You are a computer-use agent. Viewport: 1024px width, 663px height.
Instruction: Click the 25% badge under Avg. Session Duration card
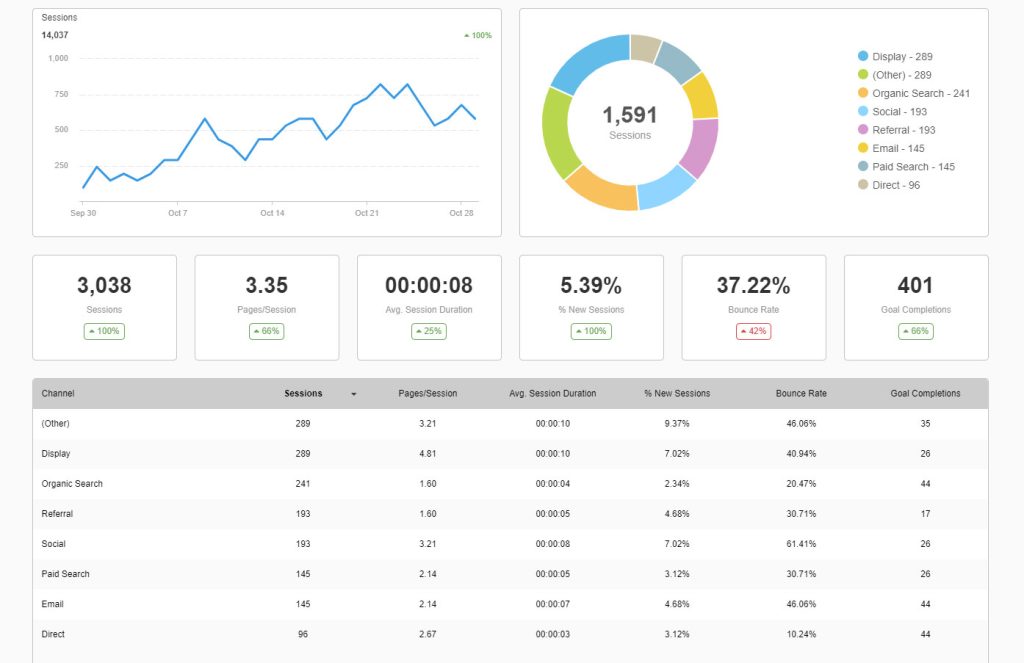(x=428, y=331)
